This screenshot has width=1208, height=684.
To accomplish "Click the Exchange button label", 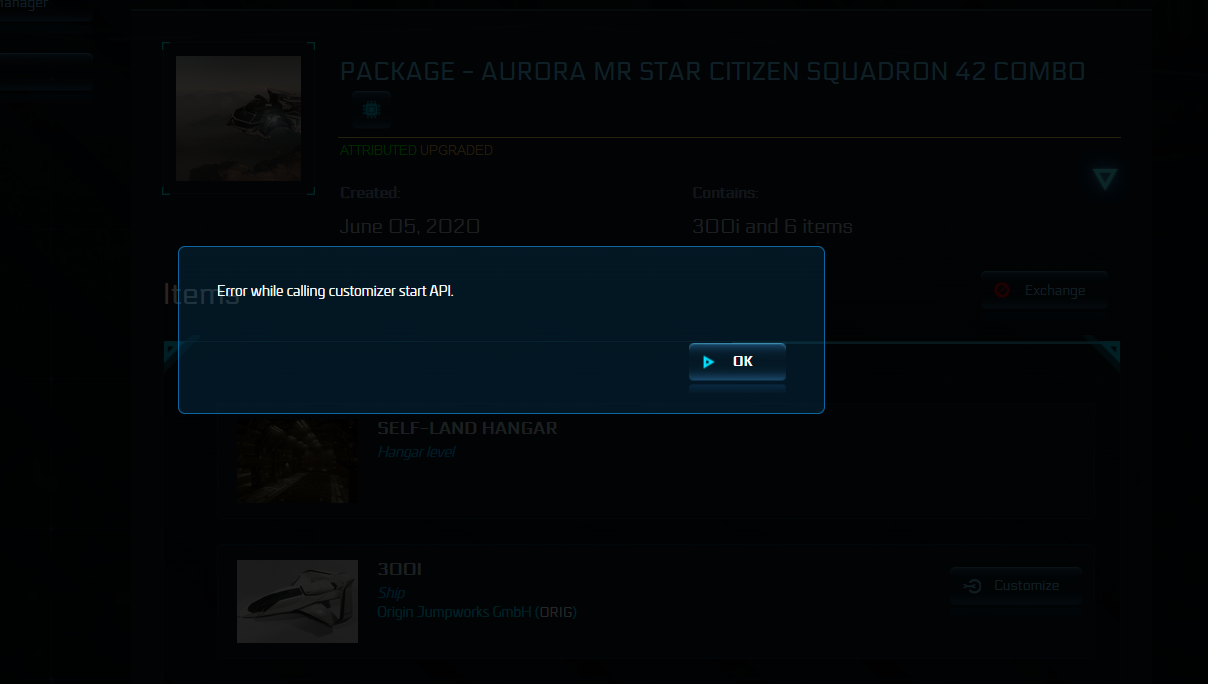I will (1054, 291).
